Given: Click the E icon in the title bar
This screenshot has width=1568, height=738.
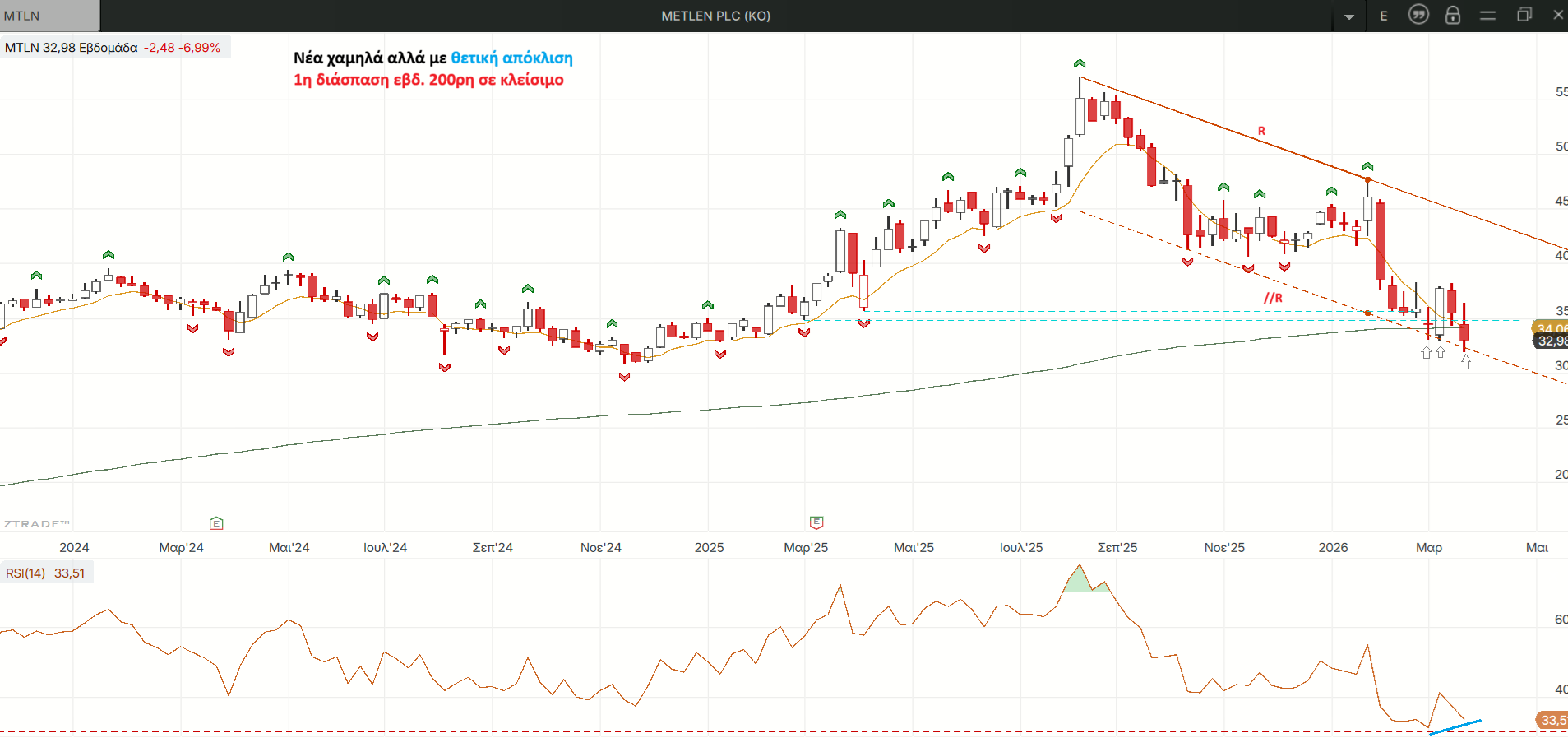Looking at the screenshot, I should click(x=1384, y=16).
